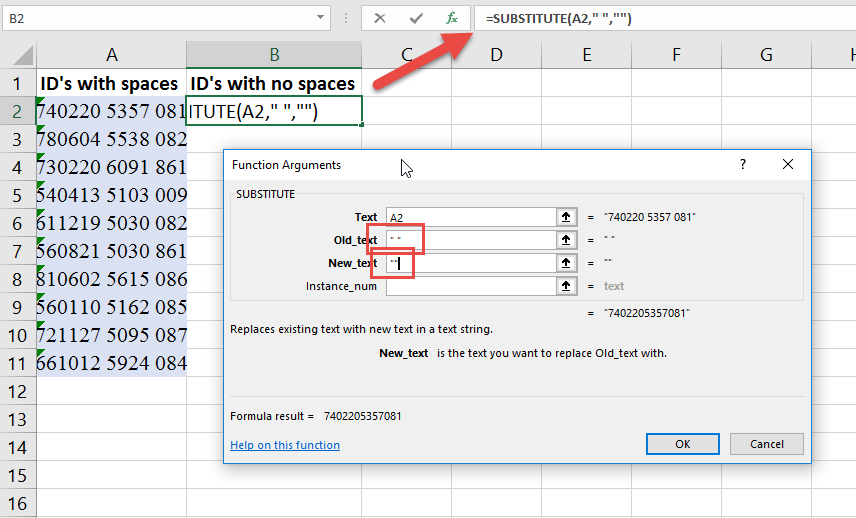This screenshot has height=518, width=856.
Task: Select column D header
Action: (x=496, y=55)
